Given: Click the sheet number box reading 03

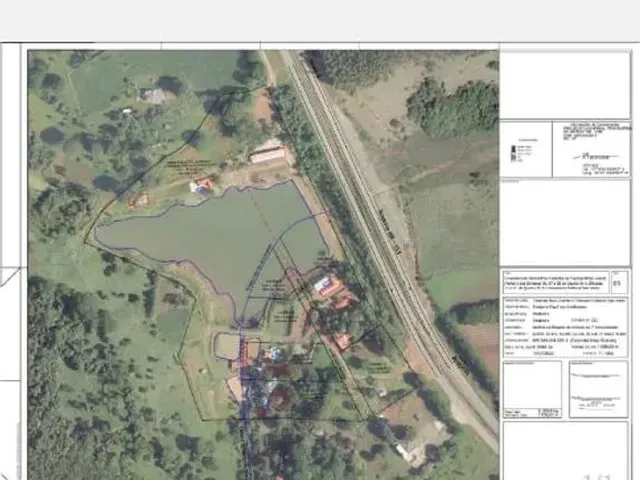Looking at the screenshot, I should (618, 282).
